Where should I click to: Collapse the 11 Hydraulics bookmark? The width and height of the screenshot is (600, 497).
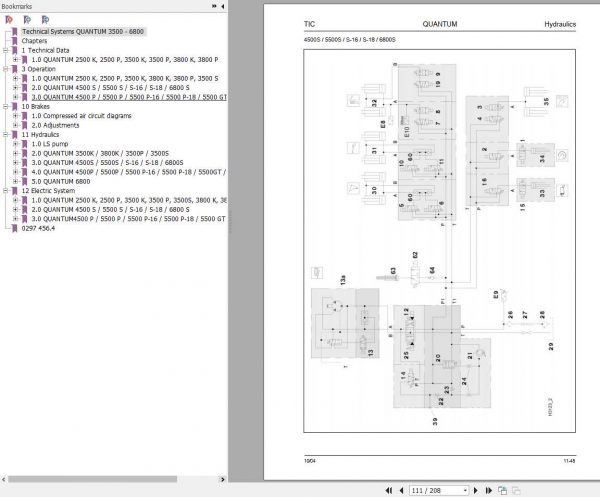click(5, 134)
